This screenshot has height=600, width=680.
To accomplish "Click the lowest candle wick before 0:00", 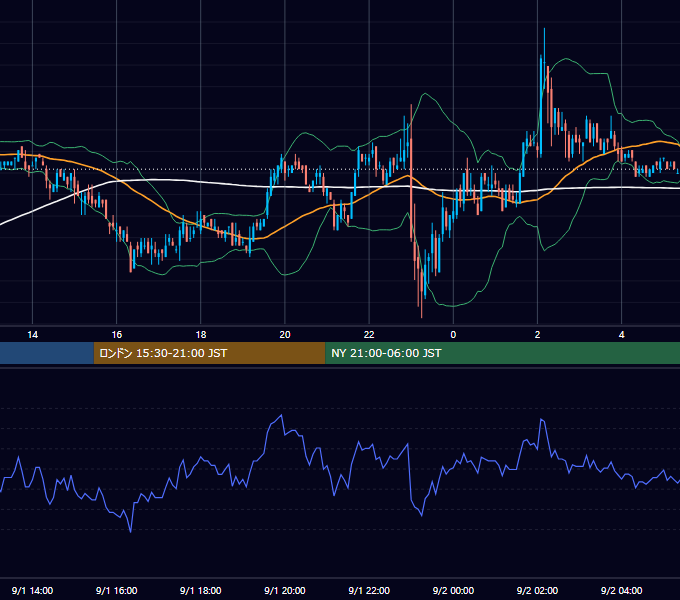I will [422, 295].
